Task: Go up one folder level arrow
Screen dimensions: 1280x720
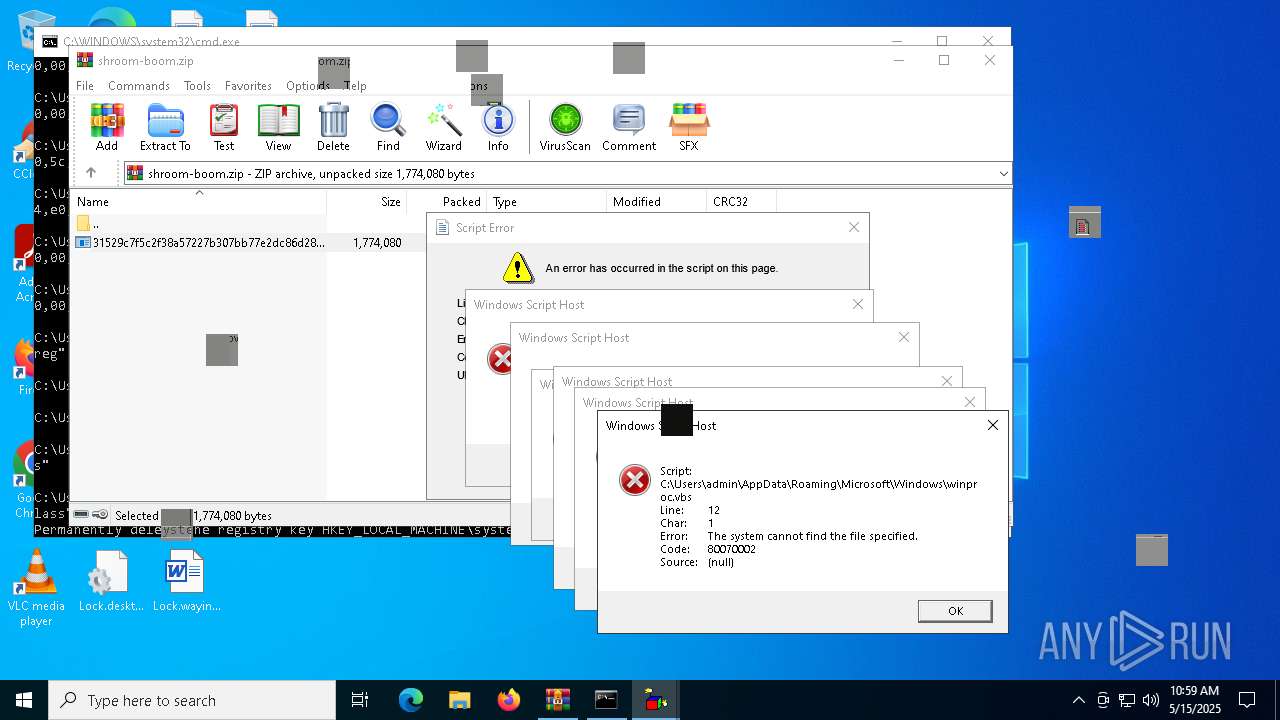Action: coord(91,173)
